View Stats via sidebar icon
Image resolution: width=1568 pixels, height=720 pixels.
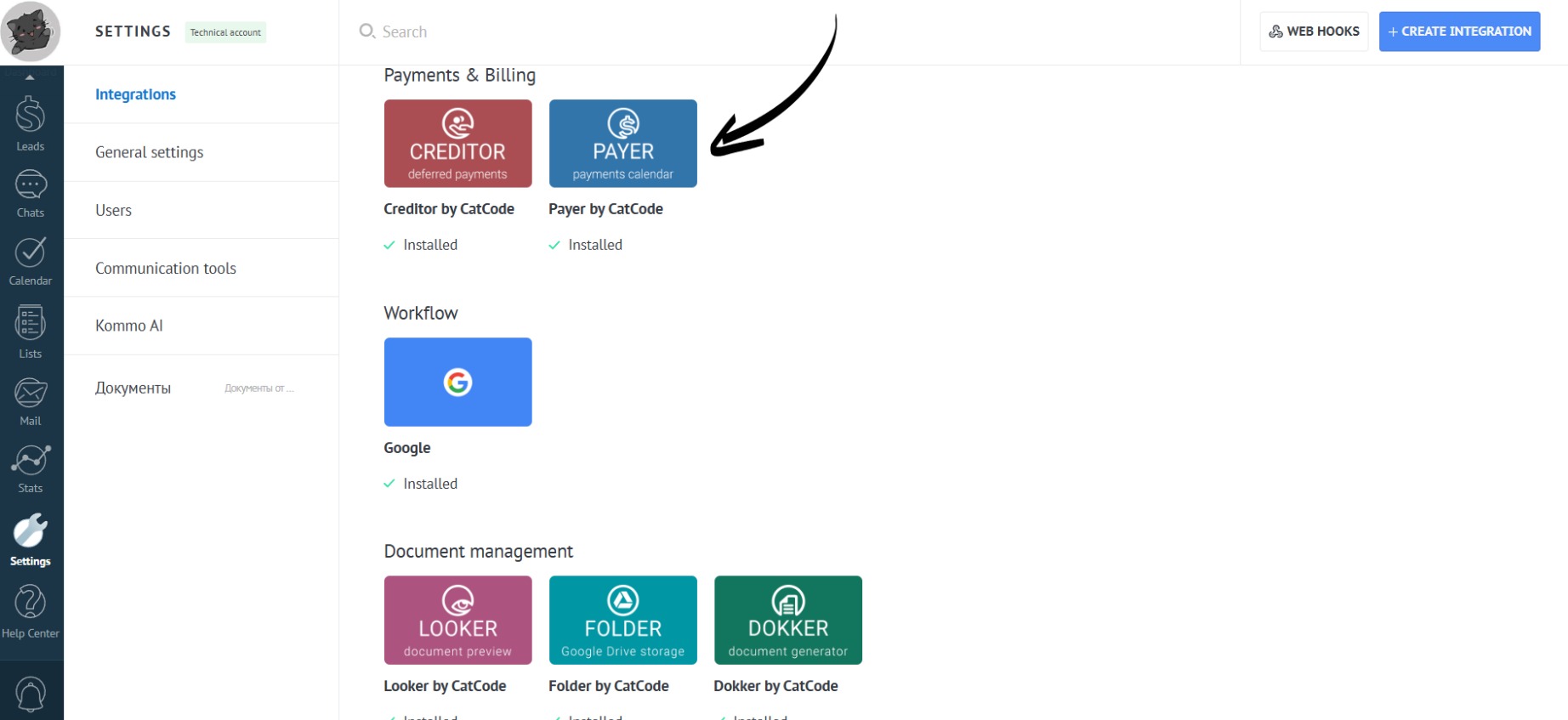[x=31, y=468]
